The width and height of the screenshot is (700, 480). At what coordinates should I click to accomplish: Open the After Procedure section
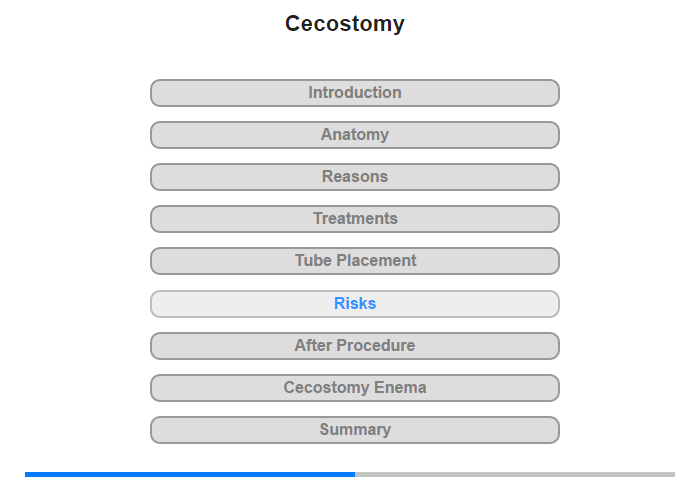[354, 346]
